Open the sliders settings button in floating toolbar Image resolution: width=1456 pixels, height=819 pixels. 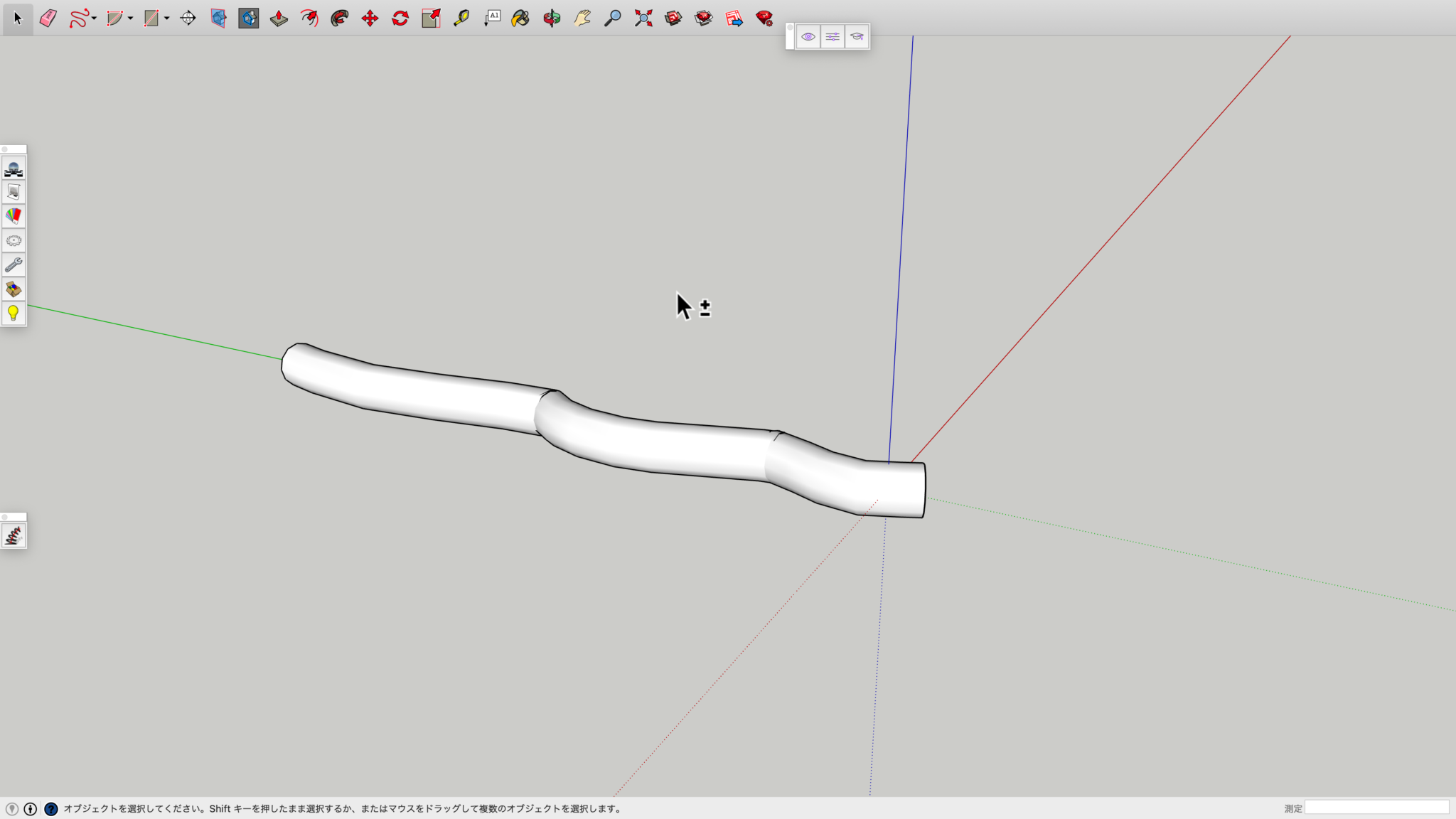pos(833,36)
